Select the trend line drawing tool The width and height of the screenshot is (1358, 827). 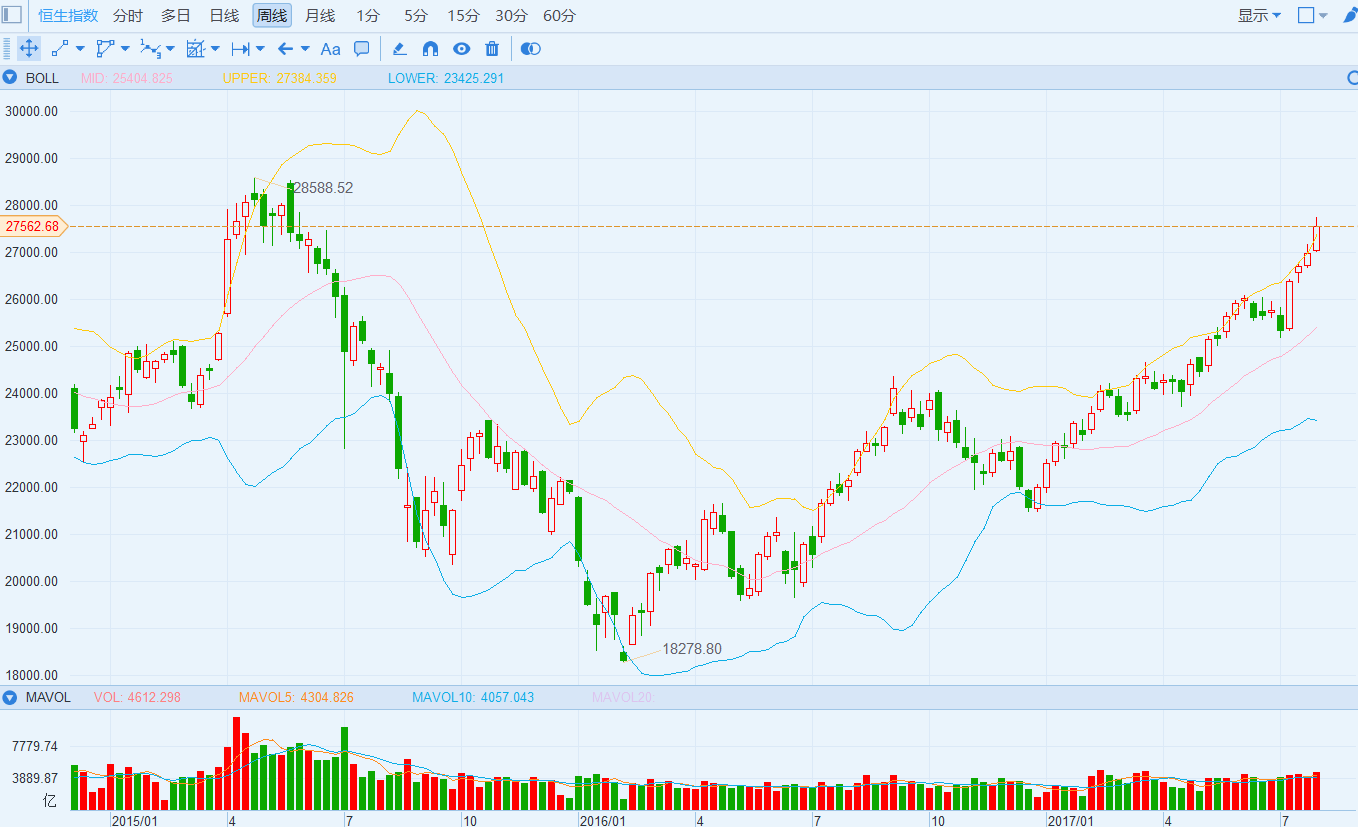pyautogui.click(x=60, y=48)
